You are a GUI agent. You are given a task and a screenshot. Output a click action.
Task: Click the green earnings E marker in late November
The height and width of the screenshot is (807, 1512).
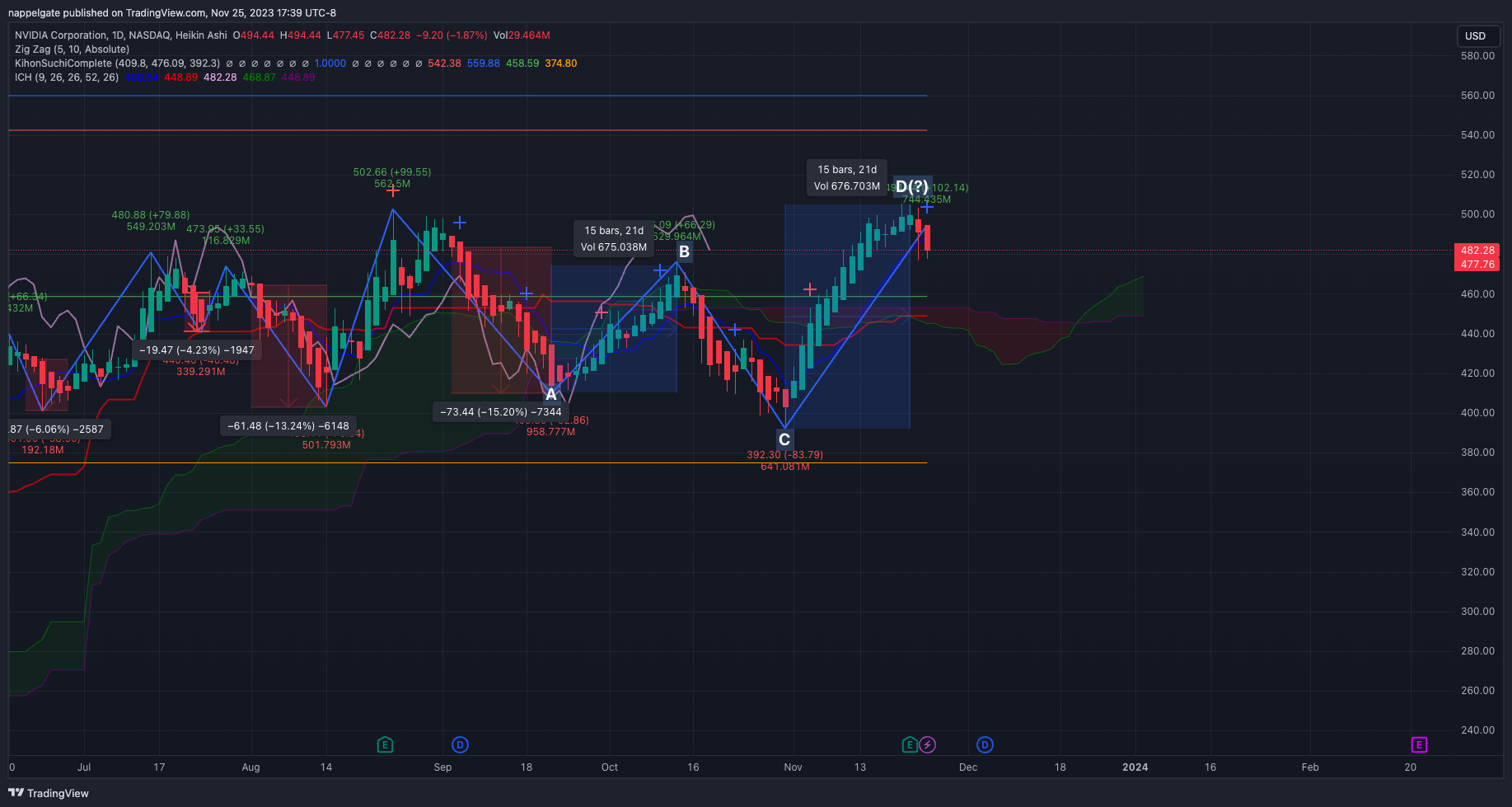[910, 745]
